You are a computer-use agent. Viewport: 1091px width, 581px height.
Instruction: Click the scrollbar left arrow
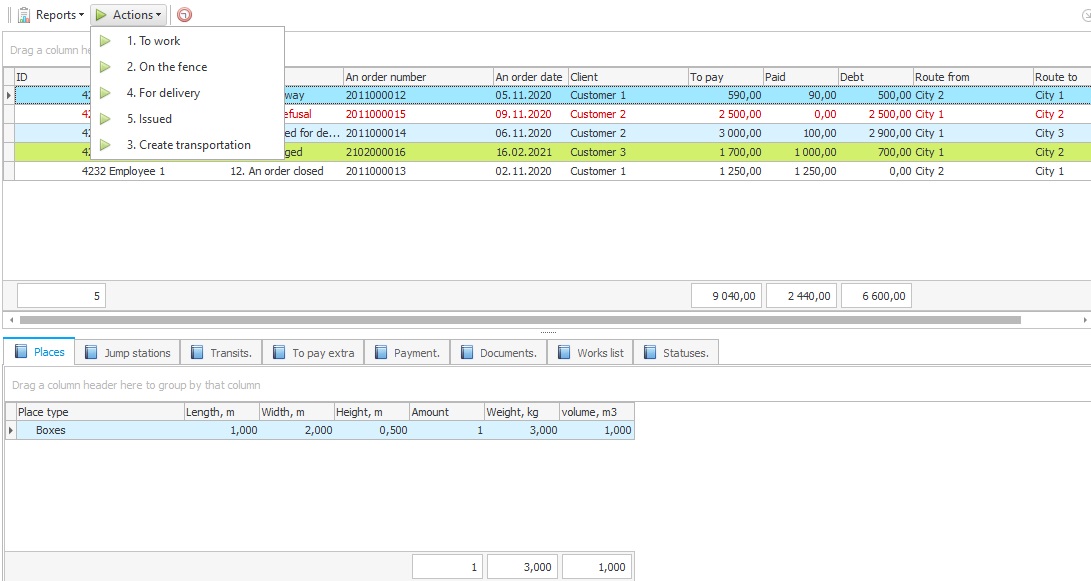coord(11,320)
